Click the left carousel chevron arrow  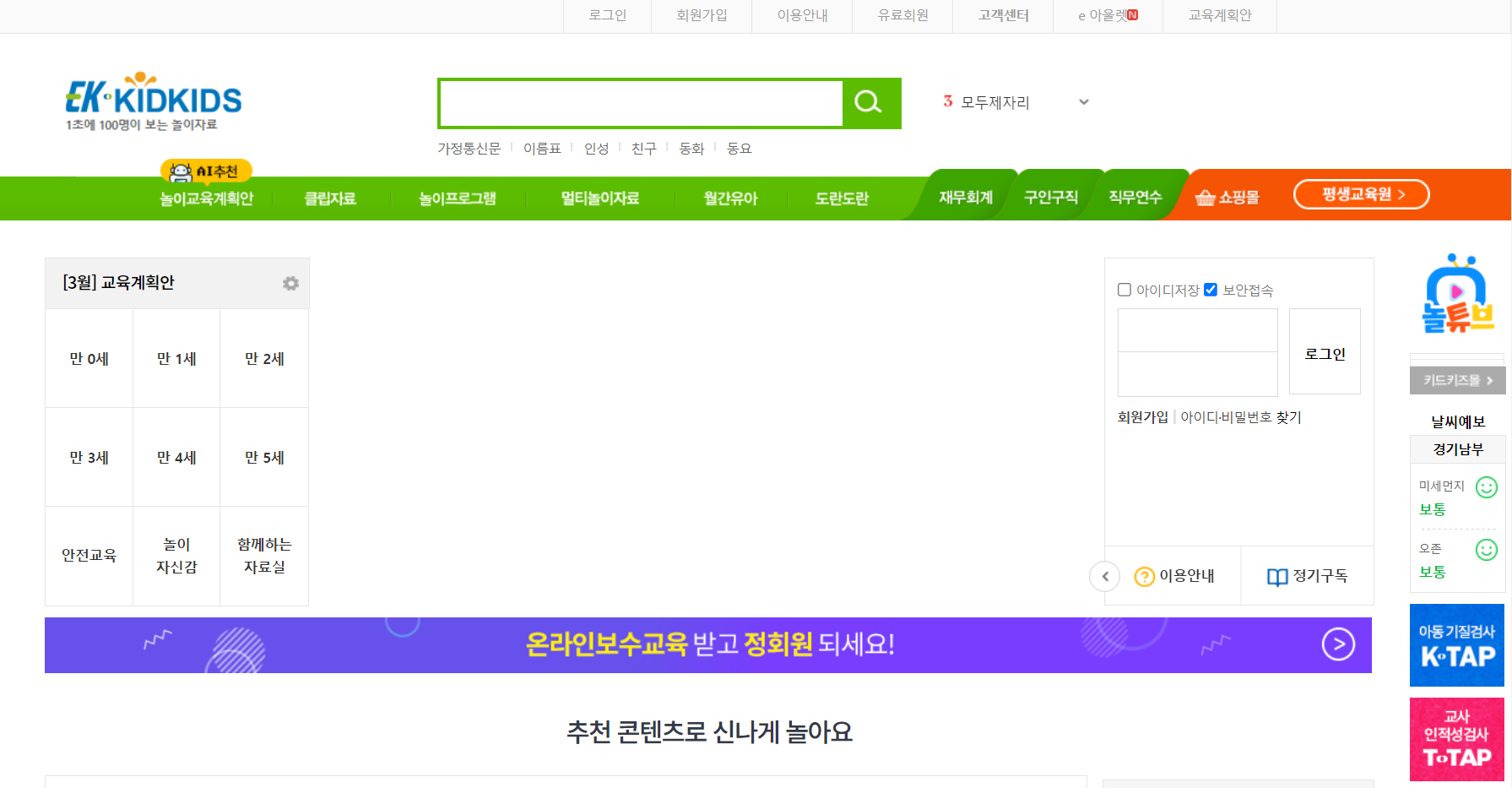1104,576
